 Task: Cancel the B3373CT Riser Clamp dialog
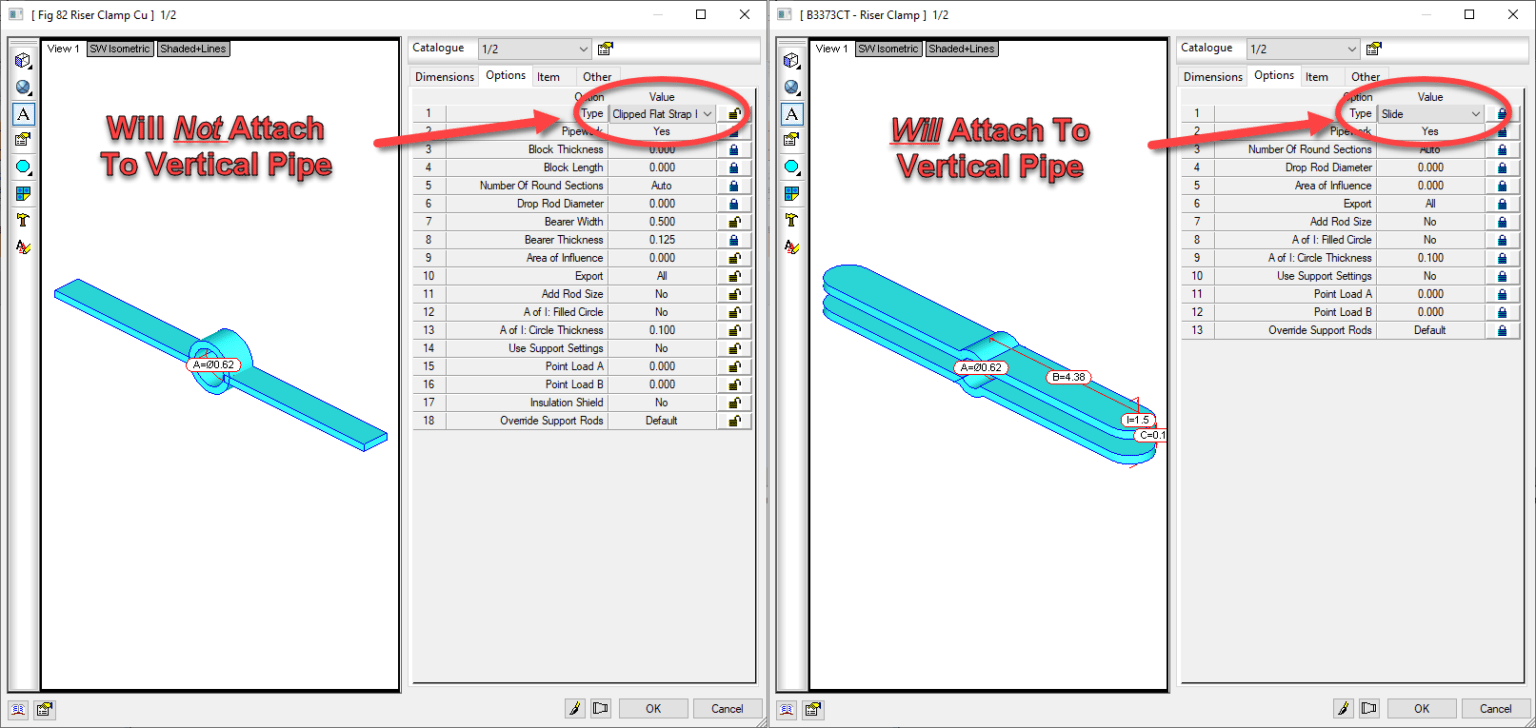point(1496,708)
